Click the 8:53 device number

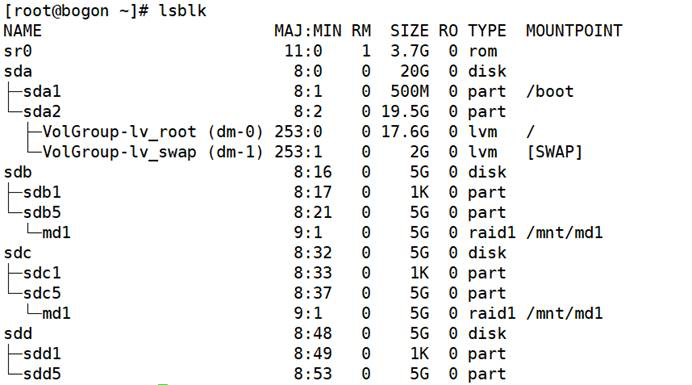[312, 374]
